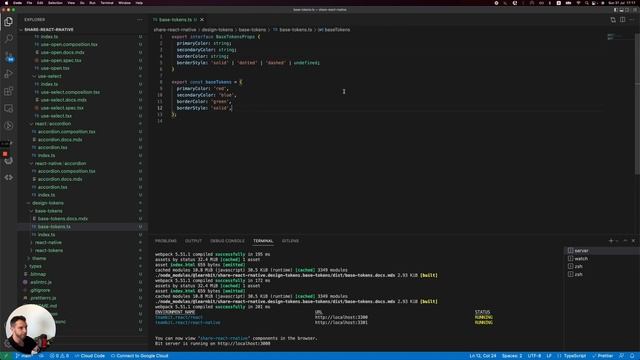Collapse the react-native/accordion folder
Screen dimensions: 640x360
click(82, 163)
